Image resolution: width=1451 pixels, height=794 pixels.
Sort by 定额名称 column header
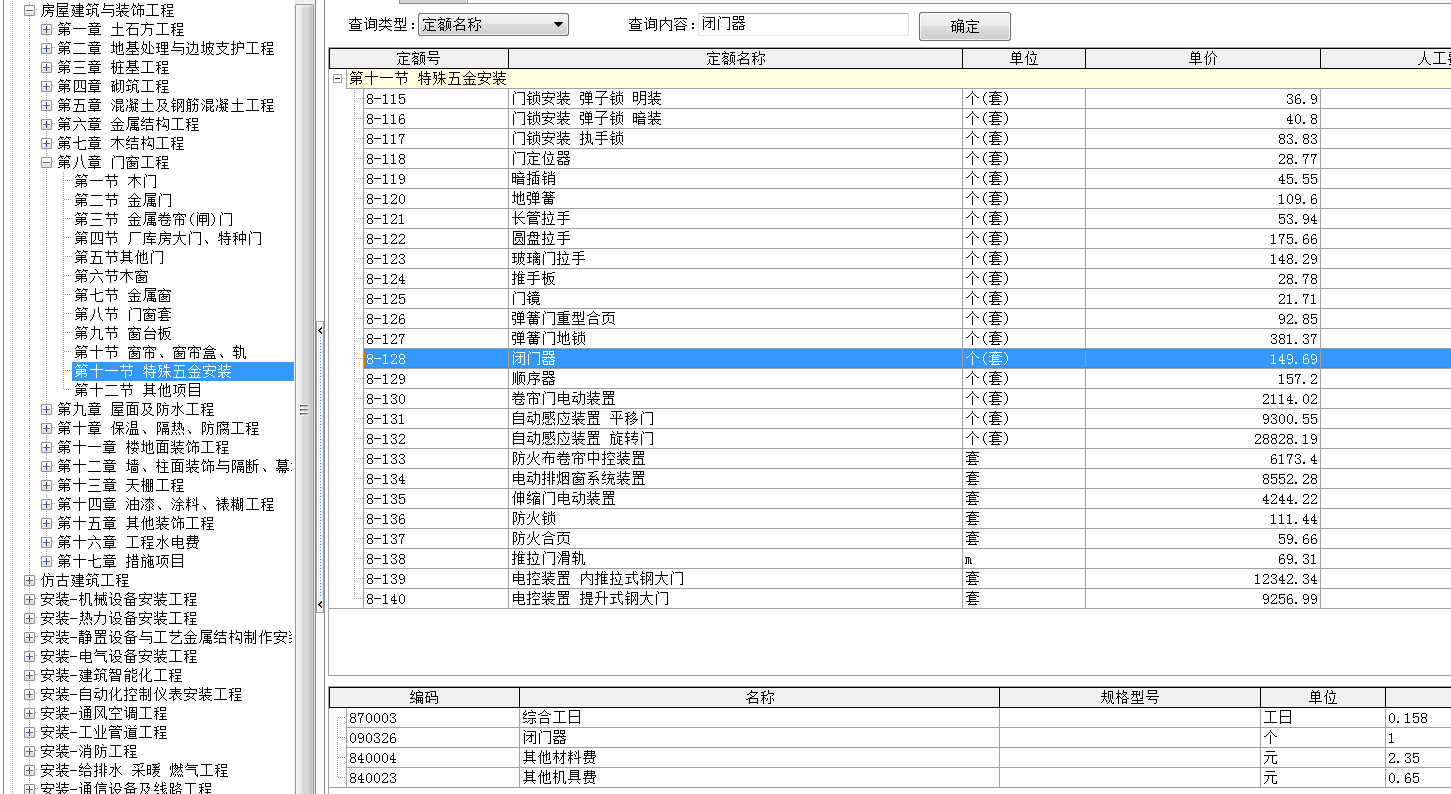735,59
